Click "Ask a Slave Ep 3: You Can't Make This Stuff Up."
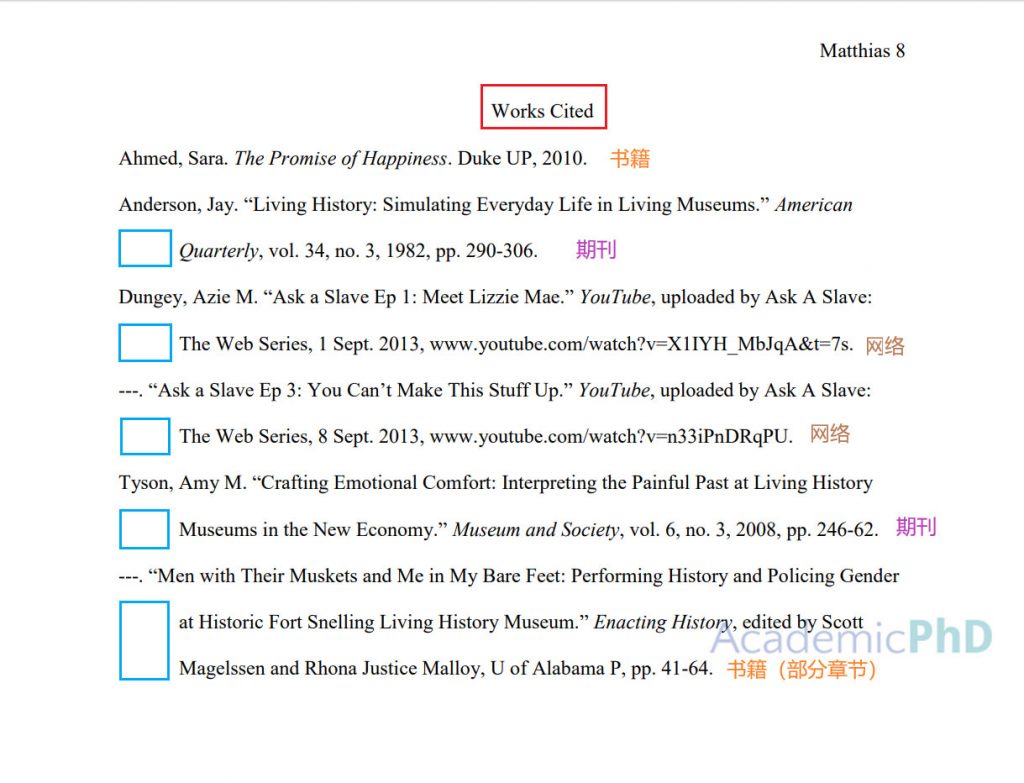The width and height of the screenshot is (1024, 783). 360,391
